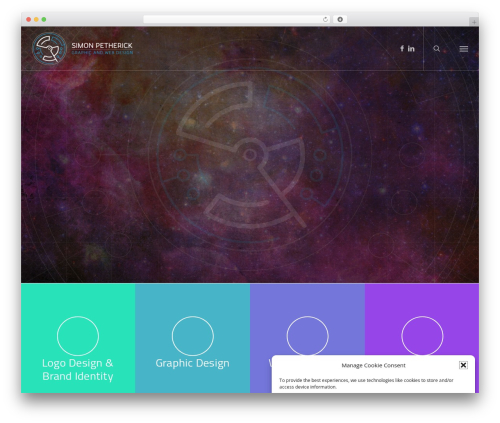
Task: Click the search magnifier icon
Action: click(x=436, y=49)
